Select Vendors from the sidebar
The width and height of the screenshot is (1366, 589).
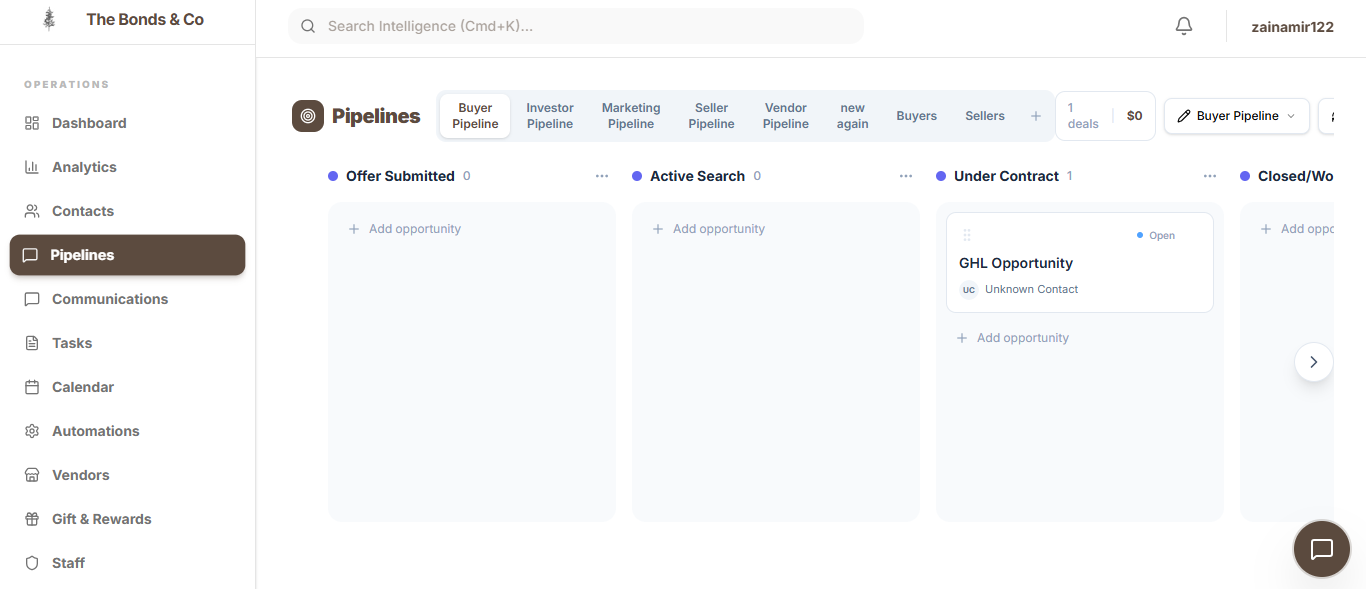[x=82, y=474]
